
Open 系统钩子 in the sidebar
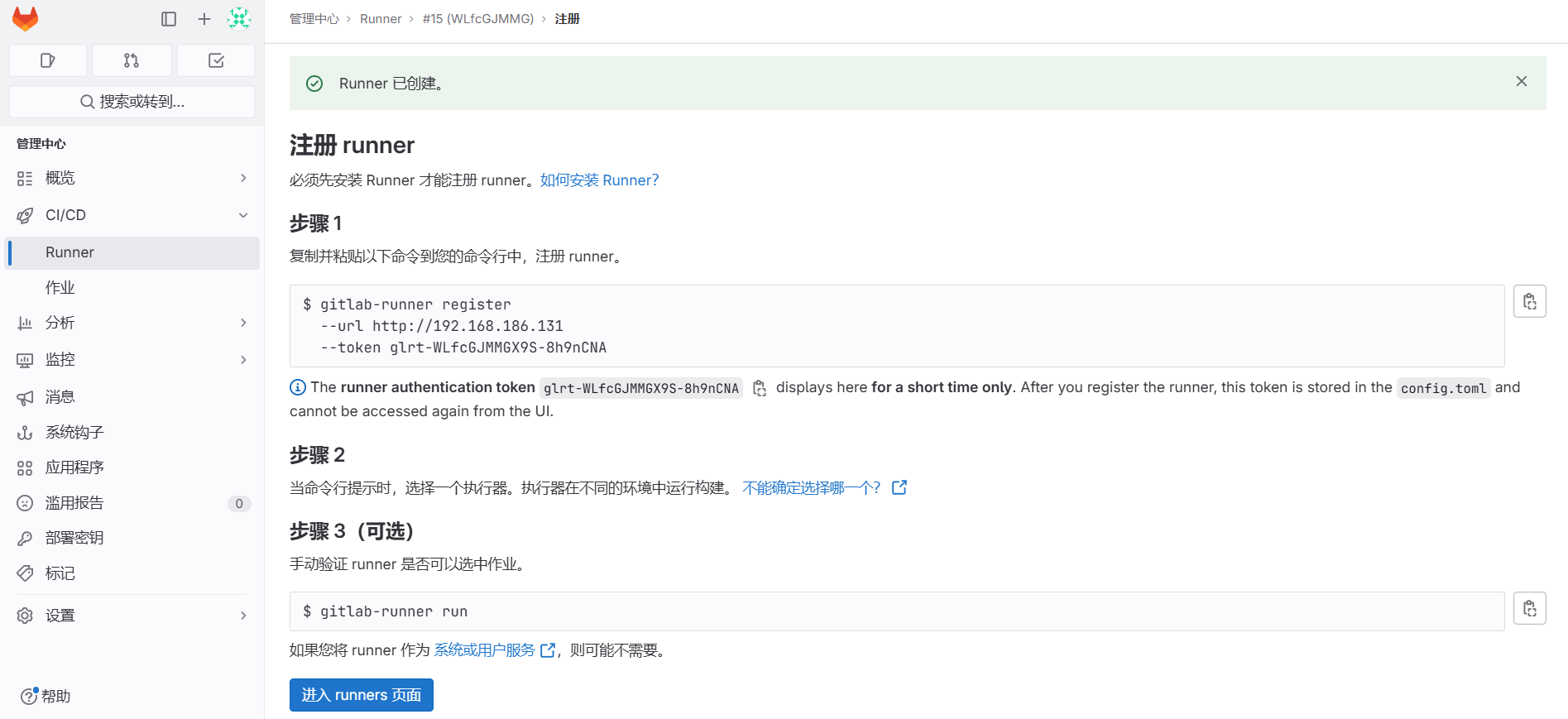pos(132,432)
